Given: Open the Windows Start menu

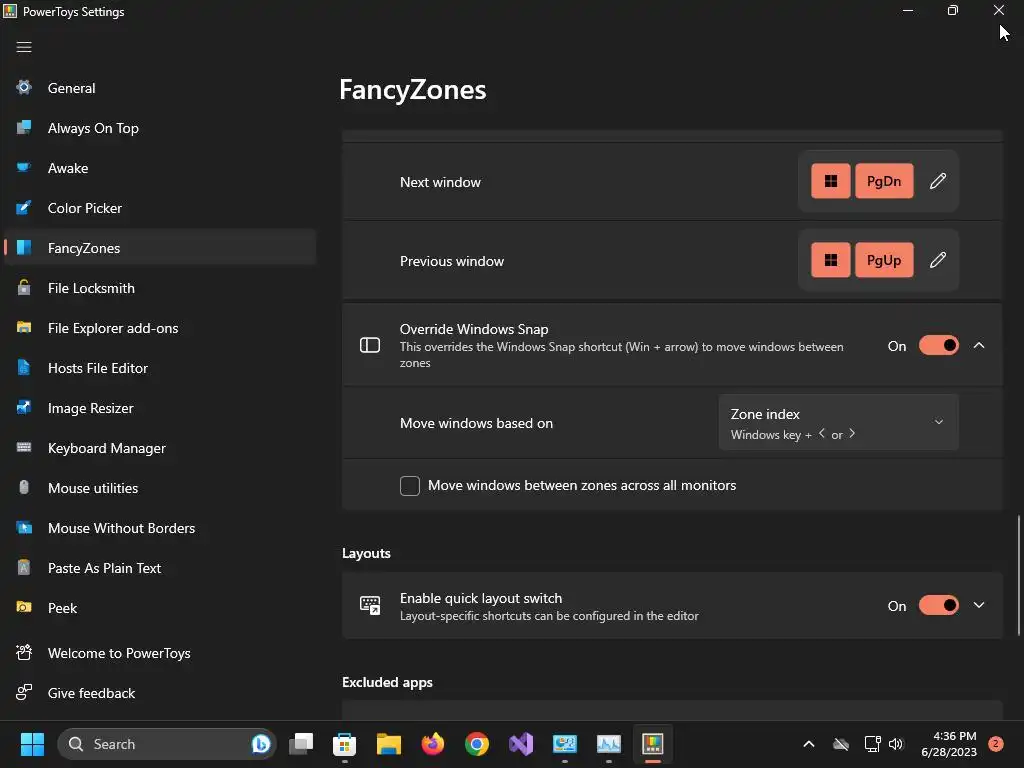Looking at the screenshot, I should point(32,744).
